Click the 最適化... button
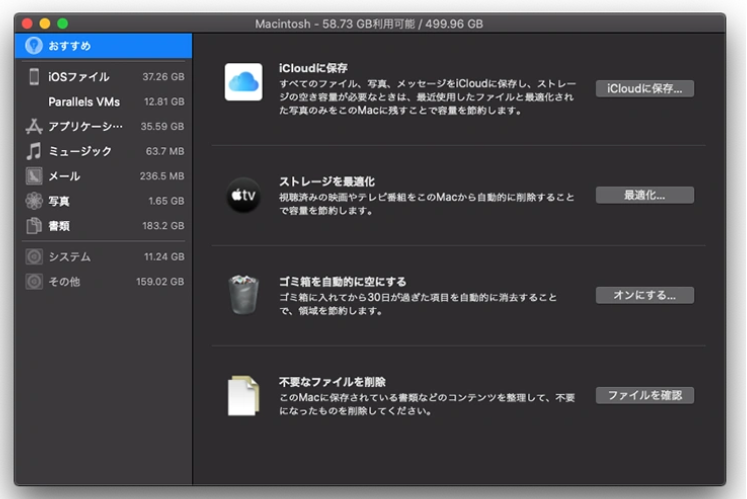 click(645, 195)
